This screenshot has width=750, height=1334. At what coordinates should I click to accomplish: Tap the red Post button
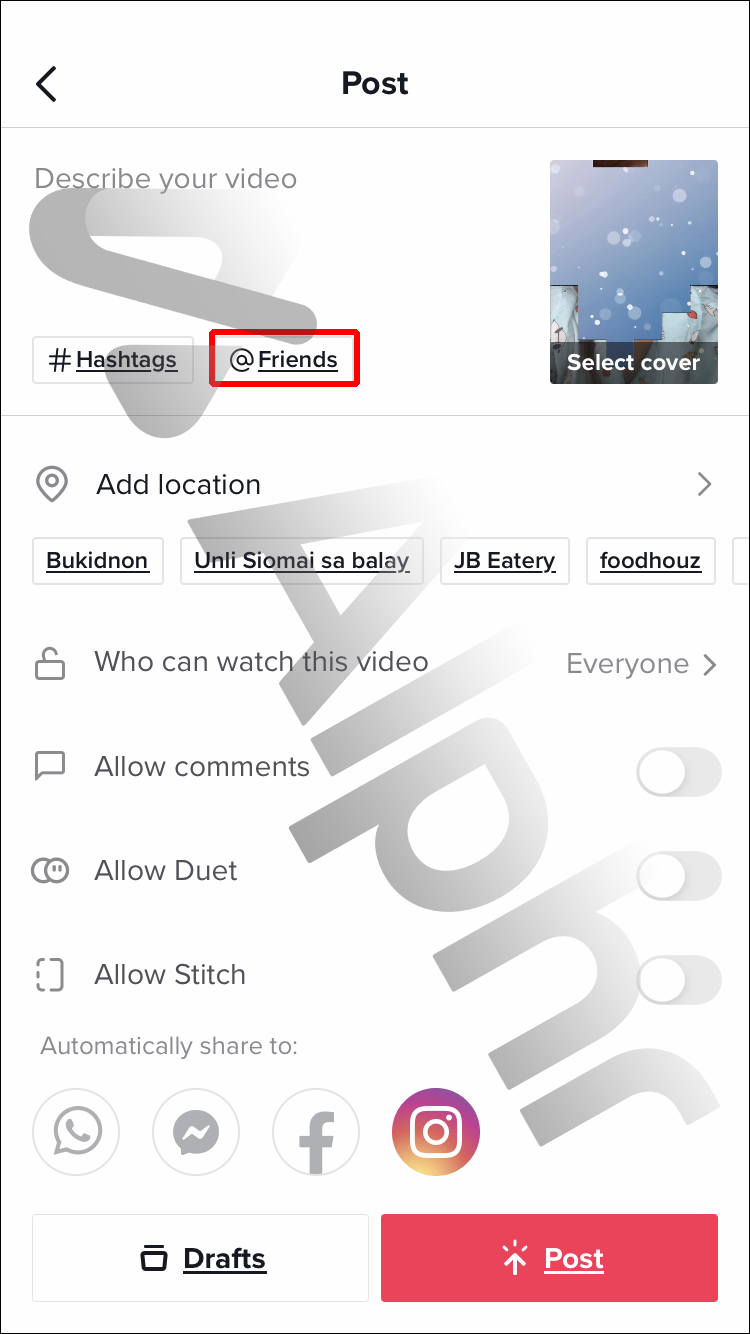(x=549, y=1258)
